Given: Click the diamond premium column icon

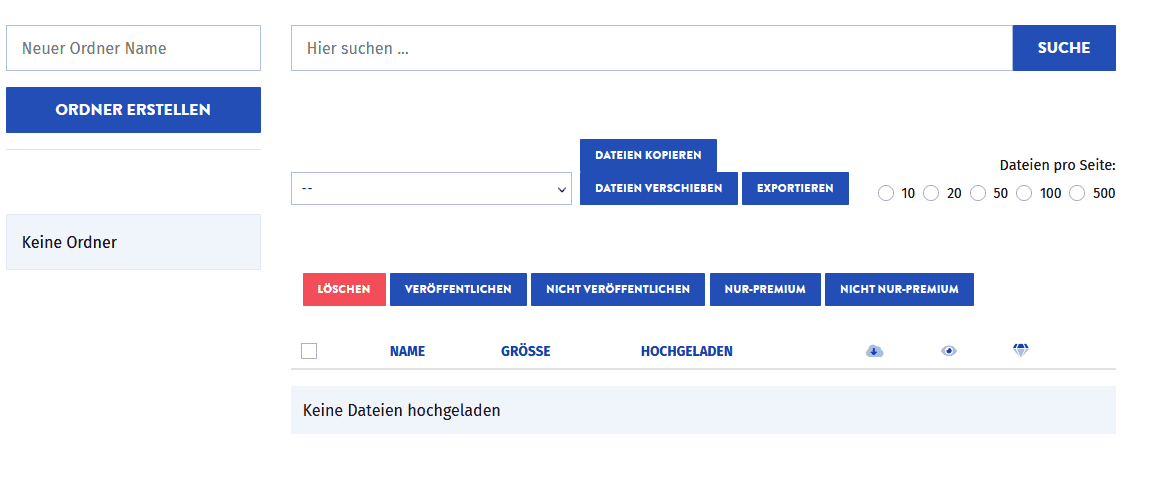Looking at the screenshot, I should [x=1020, y=350].
